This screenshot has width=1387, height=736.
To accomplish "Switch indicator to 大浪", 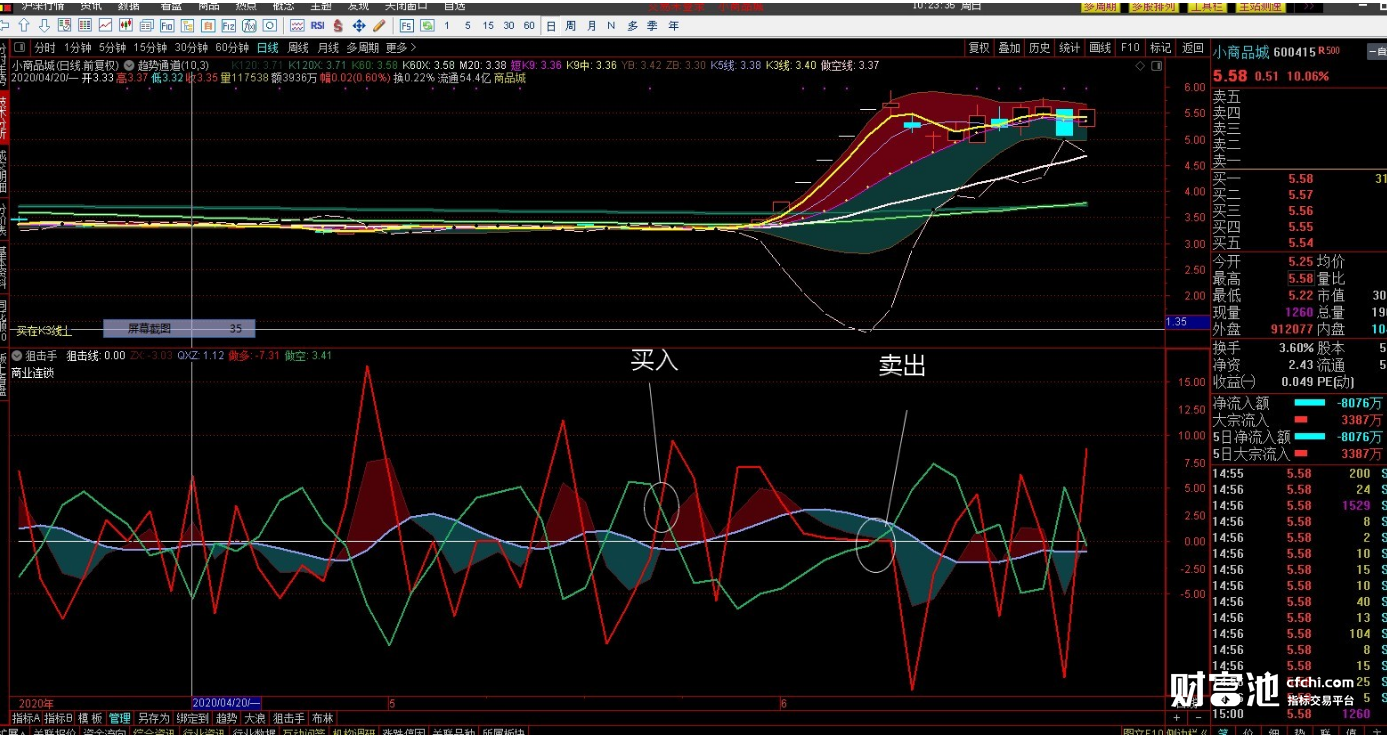I will pos(255,718).
